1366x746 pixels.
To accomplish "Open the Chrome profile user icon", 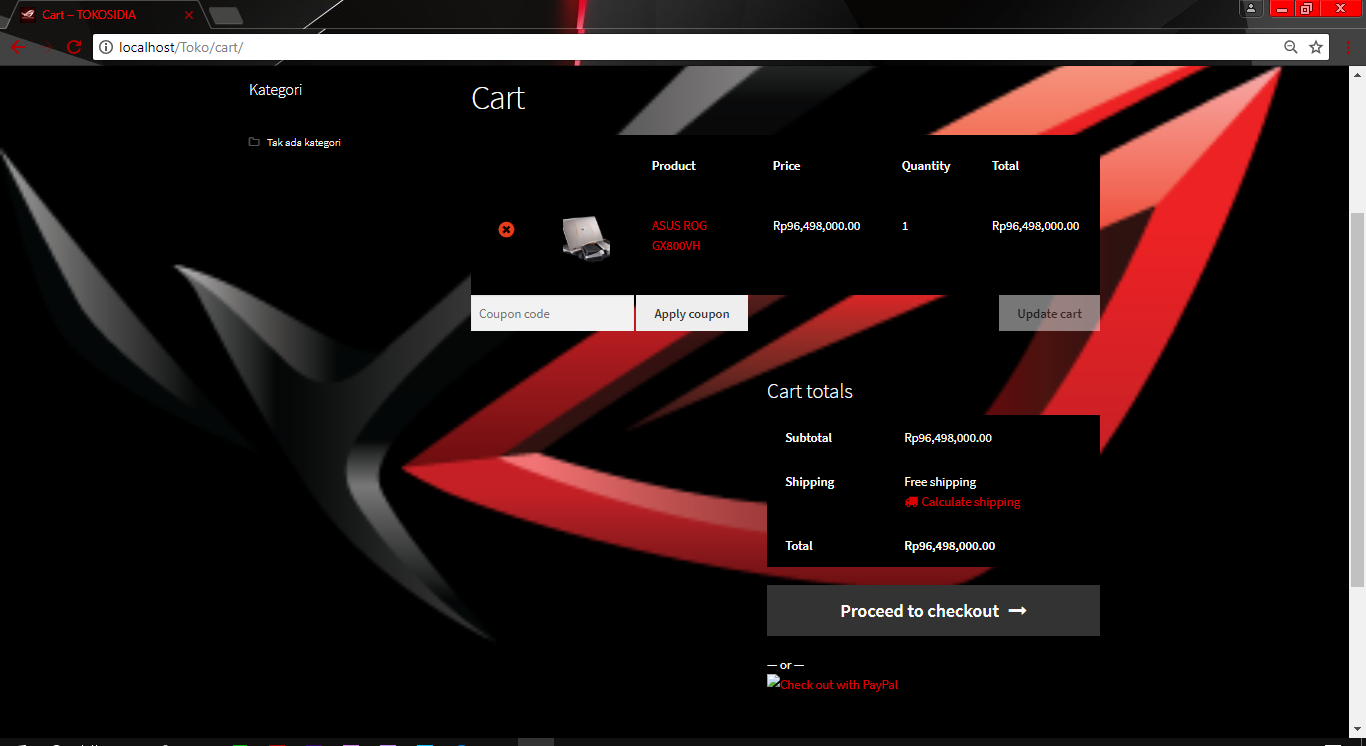I will point(1251,8).
